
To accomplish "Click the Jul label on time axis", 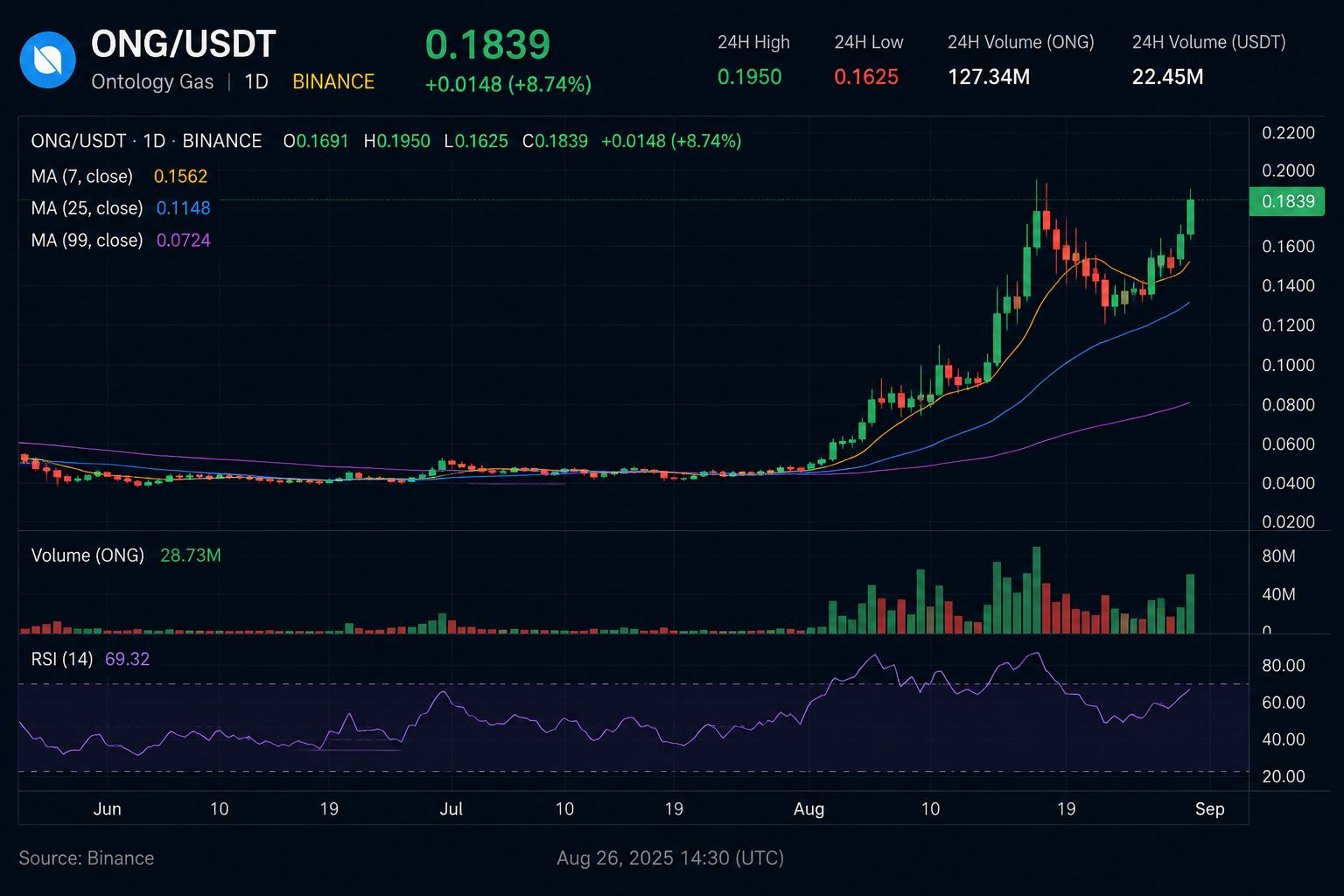I will click(x=451, y=809).
